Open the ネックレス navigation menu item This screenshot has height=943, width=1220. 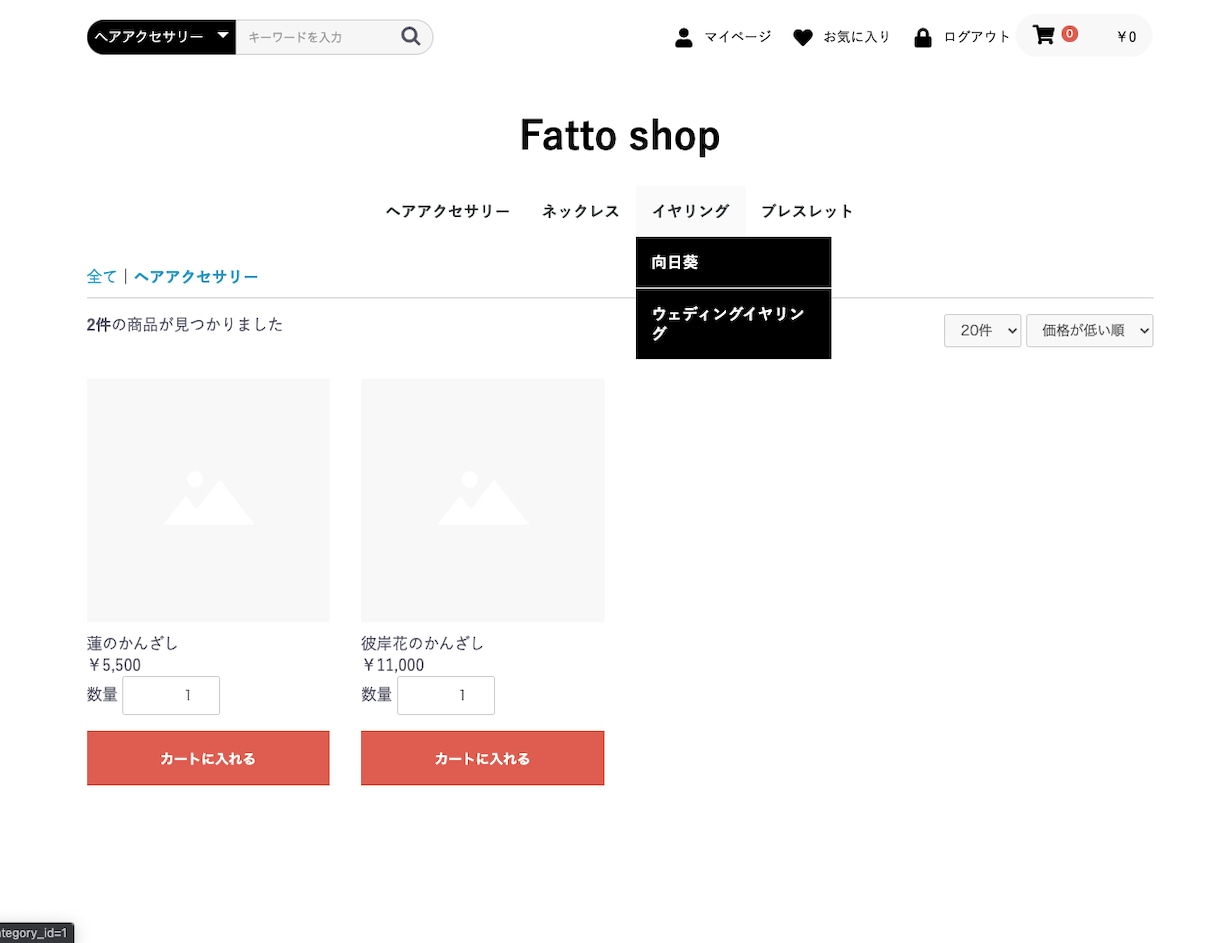[x=581, y=211]
